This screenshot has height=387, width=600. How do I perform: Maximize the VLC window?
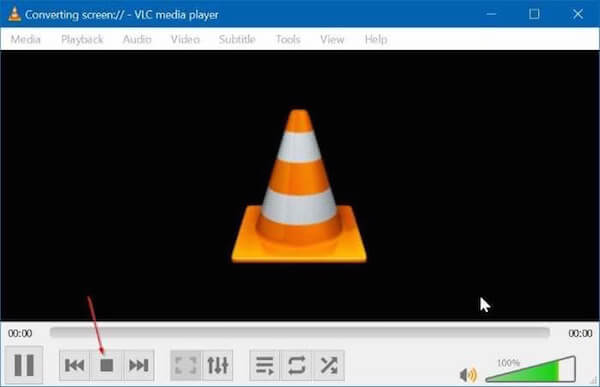click(x=534, y=14)
